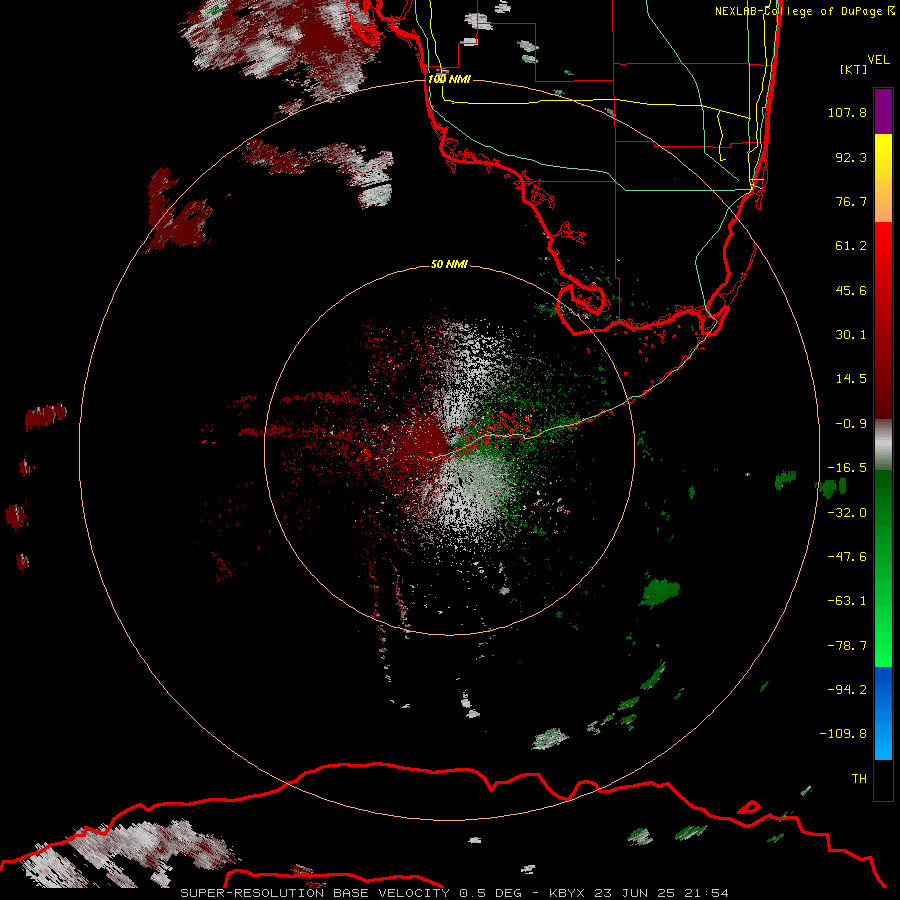
Task: Click the 14.5 velocity scale value
Action: tap(851, 379)
